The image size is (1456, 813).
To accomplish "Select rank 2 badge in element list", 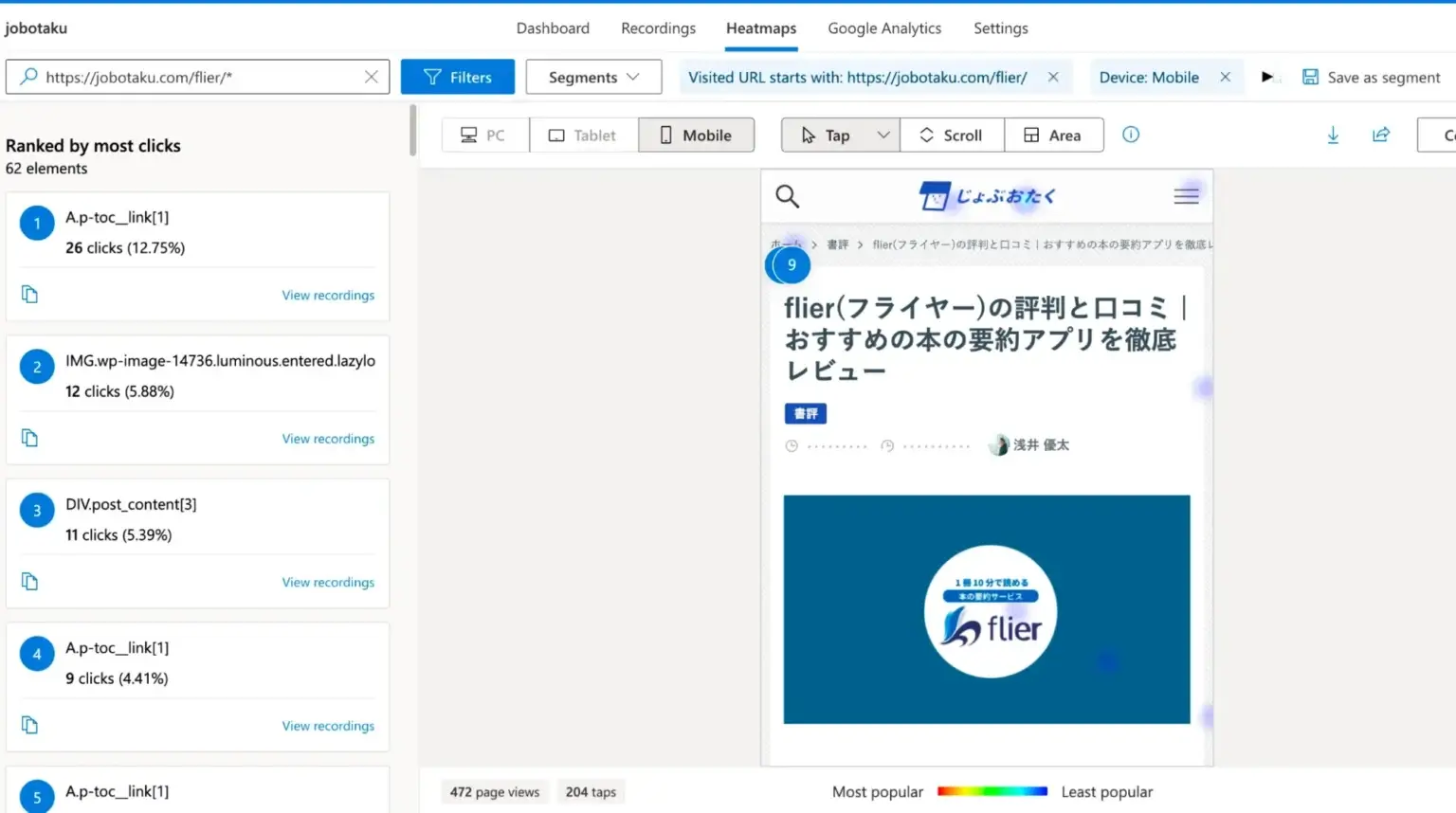I will pos(37,367).
